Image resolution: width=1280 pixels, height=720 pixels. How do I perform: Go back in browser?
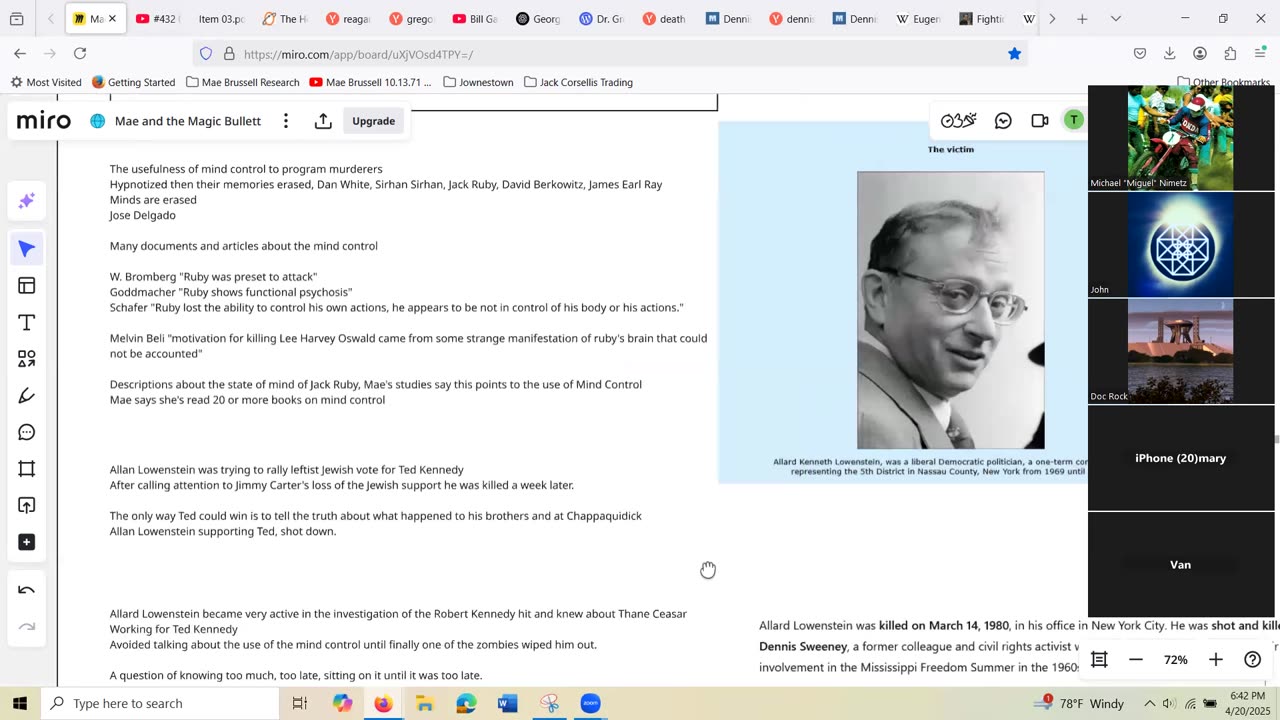point(20,54)
